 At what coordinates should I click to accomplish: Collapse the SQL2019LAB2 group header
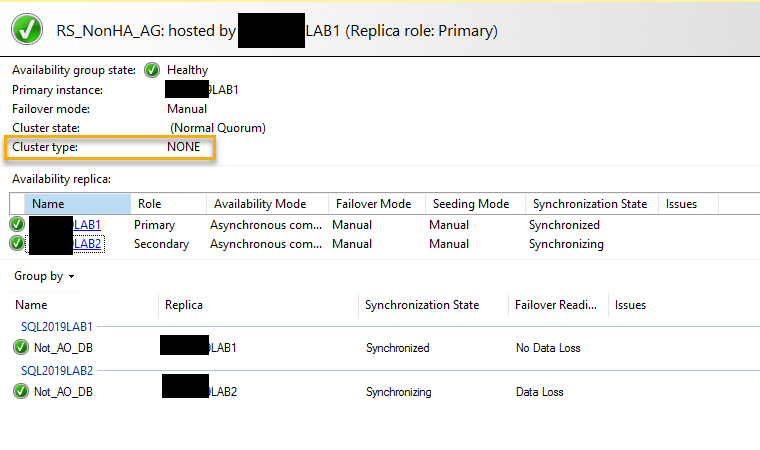56,371
